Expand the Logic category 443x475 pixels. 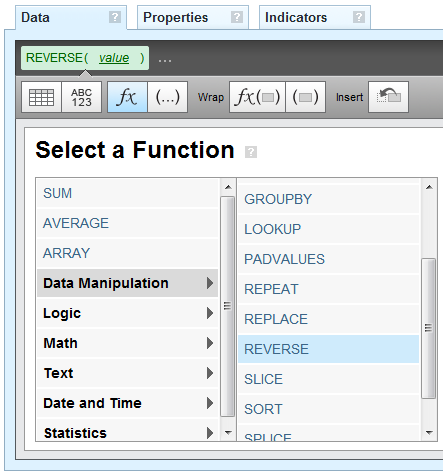127,313
